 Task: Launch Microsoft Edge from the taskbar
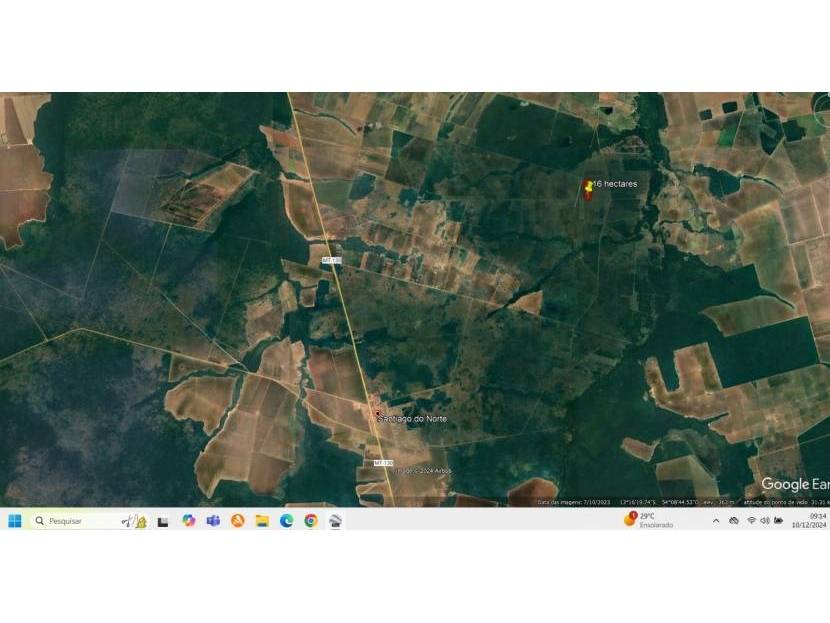pos(286,521)
